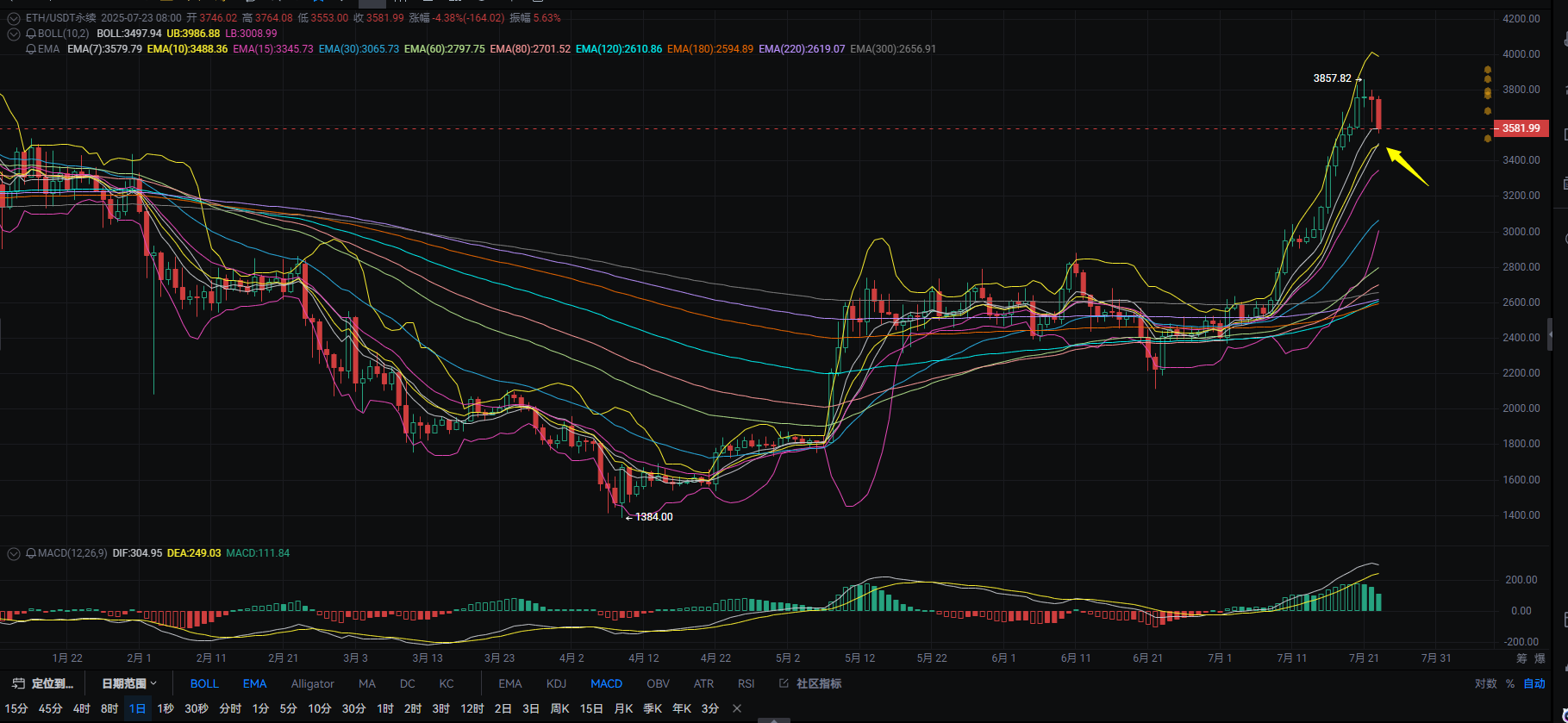Switch to the 15日 timeframe
Image resolution: width=1568 pixels, height=723 pixels.
[591, 708]
